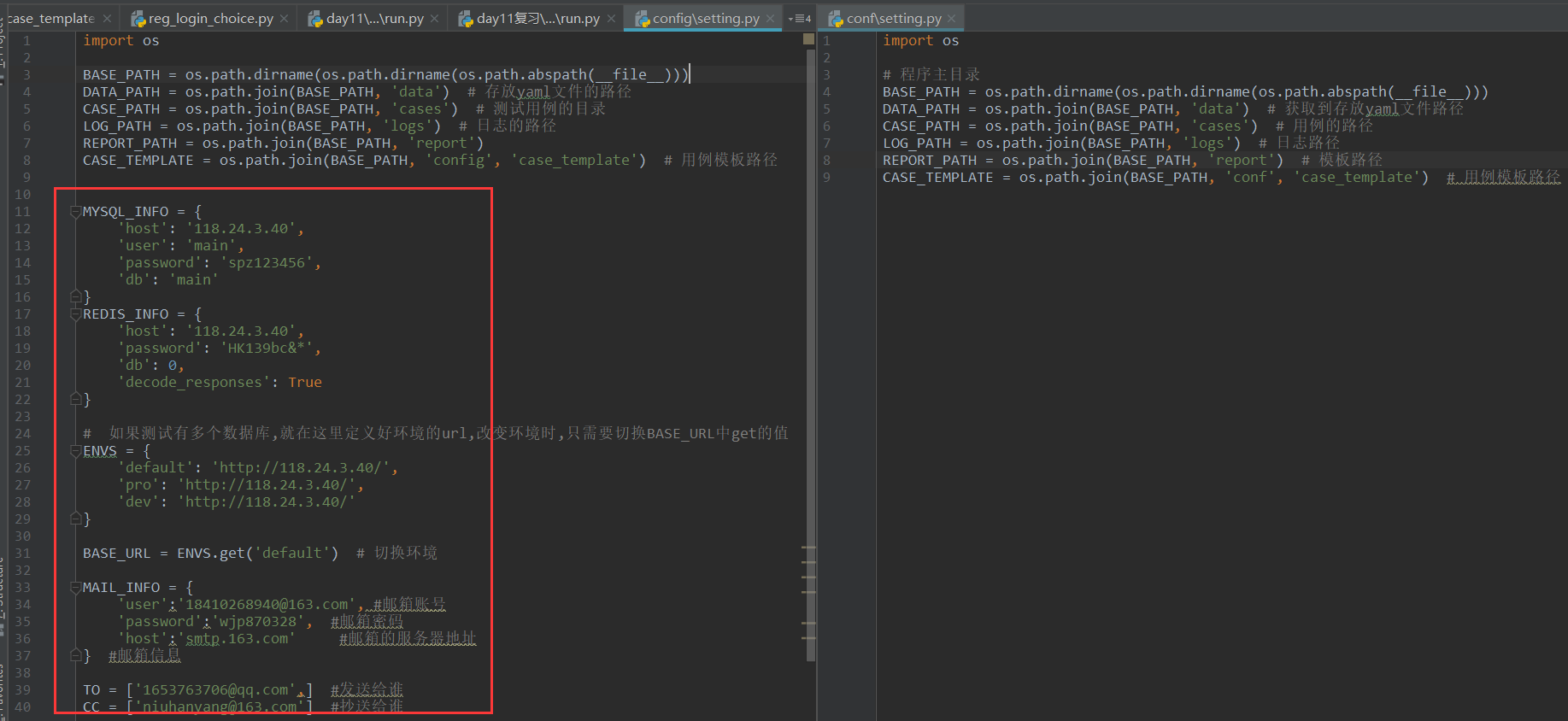Close the config\setting.py tab
Screen dimensions: 1568x721
(770, 19)
